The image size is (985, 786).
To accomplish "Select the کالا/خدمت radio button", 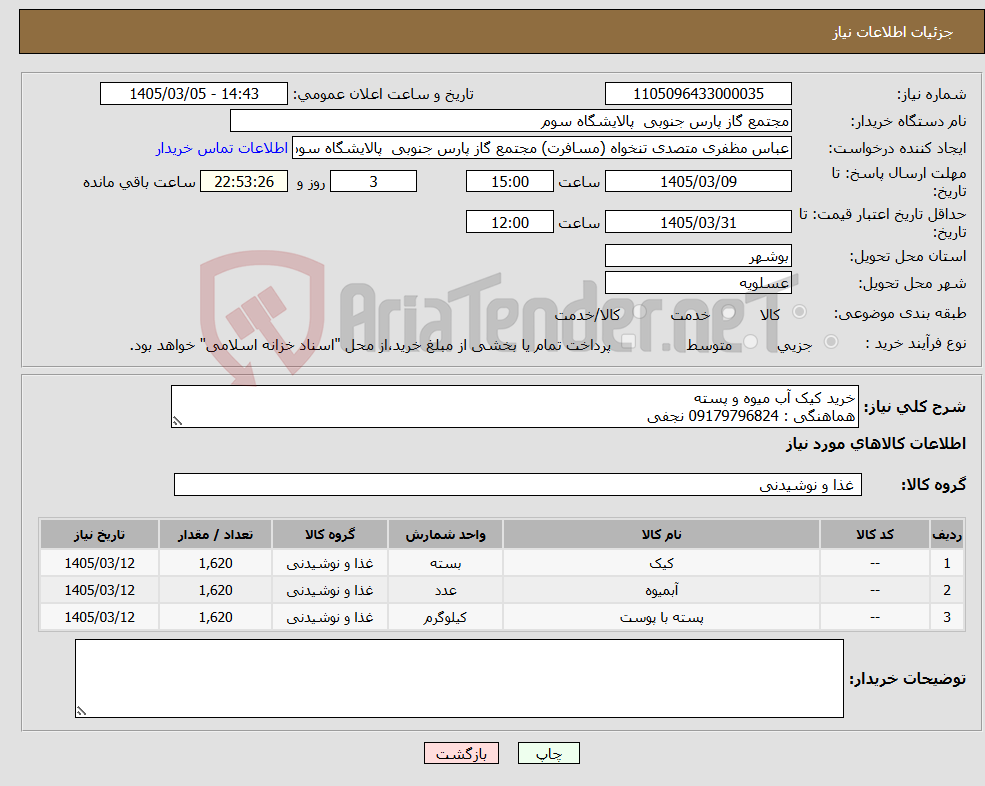I will [x=639, y=312].
